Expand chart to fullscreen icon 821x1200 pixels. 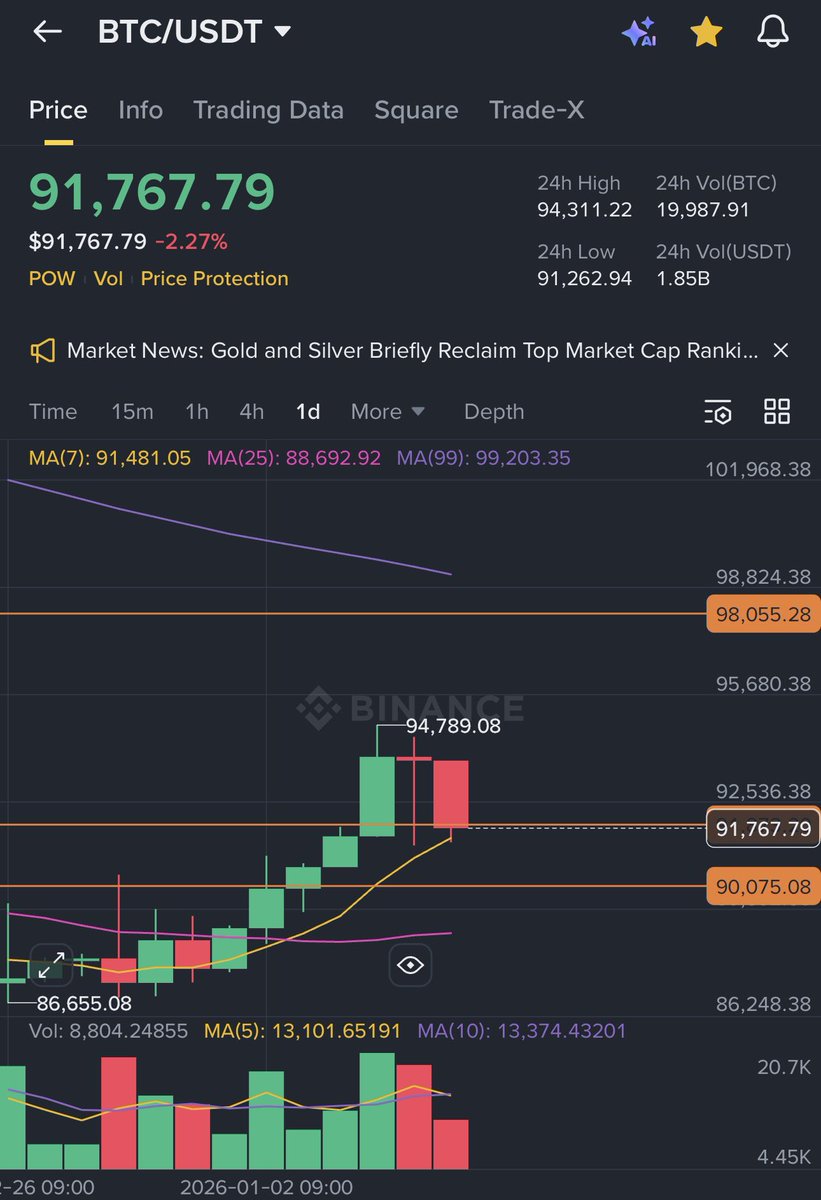pyautogui.click(x=51, y=965)
